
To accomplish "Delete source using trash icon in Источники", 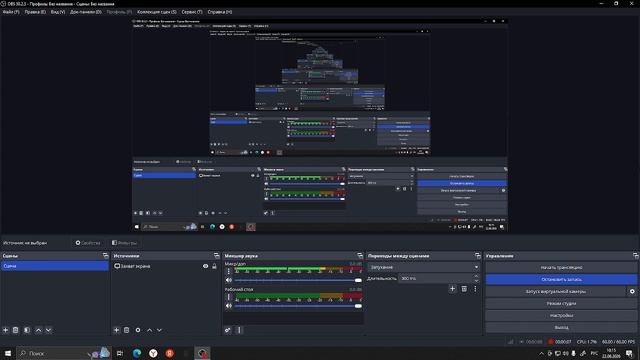I will tap(127, 330).
